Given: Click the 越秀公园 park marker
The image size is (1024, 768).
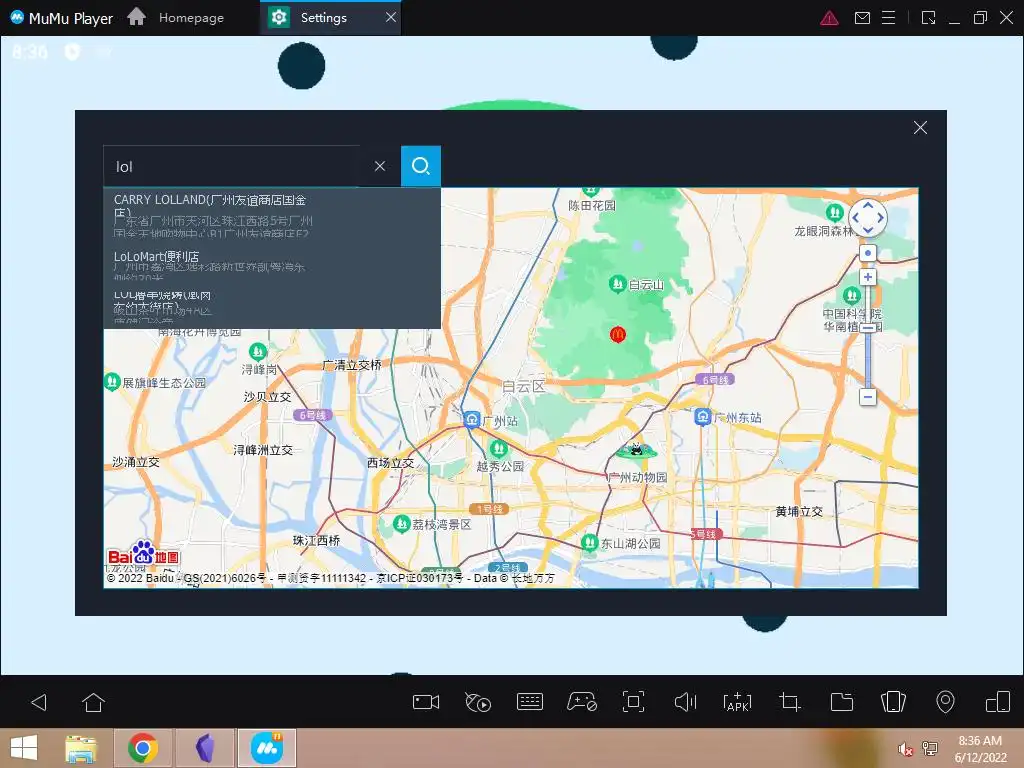Looking at the screenshot, I should [498, 449].
